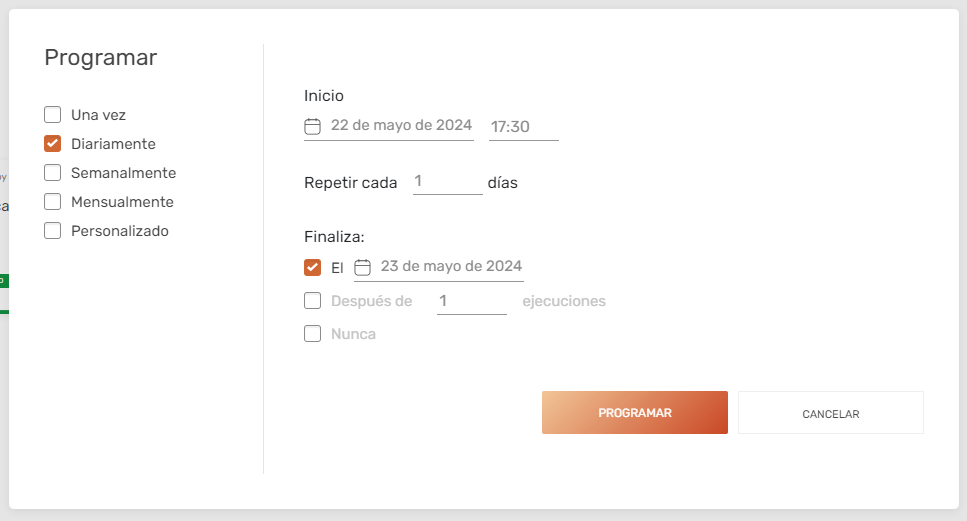Select the Personalizado label text
Image resolution: width=967 pixels, height=521 pixels.
click(x=120, y=231)
